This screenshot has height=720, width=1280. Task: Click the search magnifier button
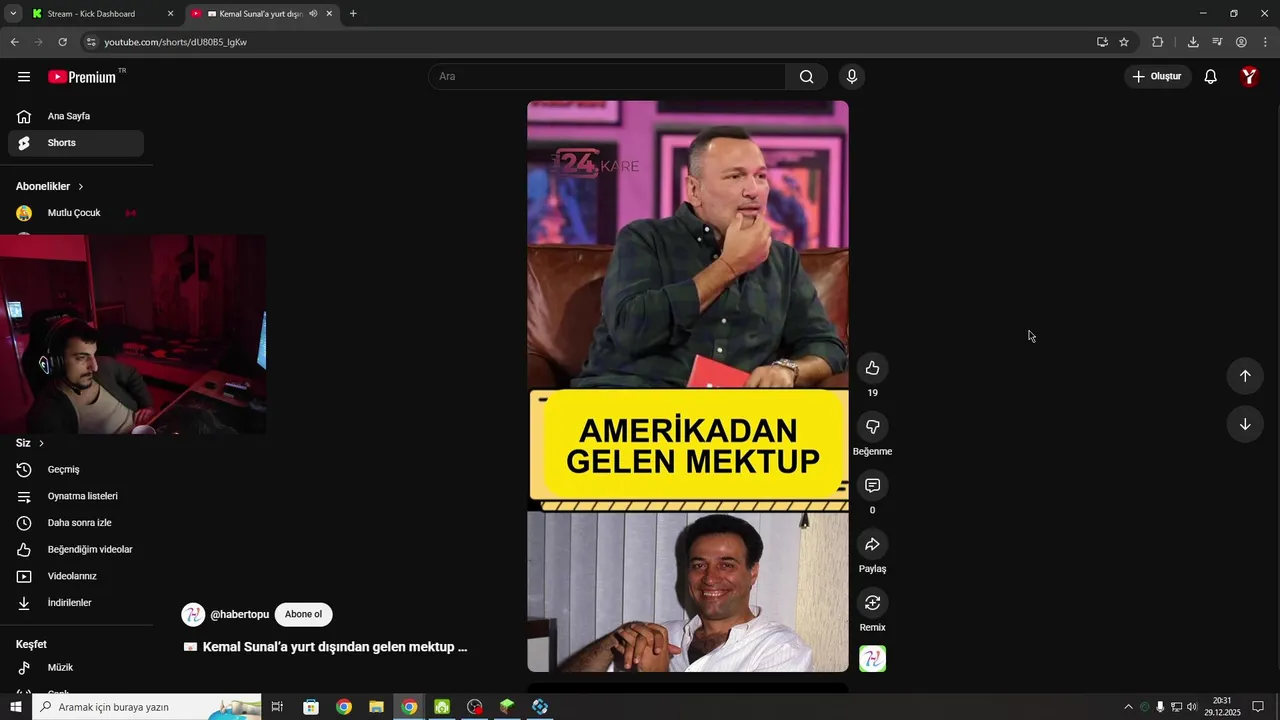click(806, 77)
